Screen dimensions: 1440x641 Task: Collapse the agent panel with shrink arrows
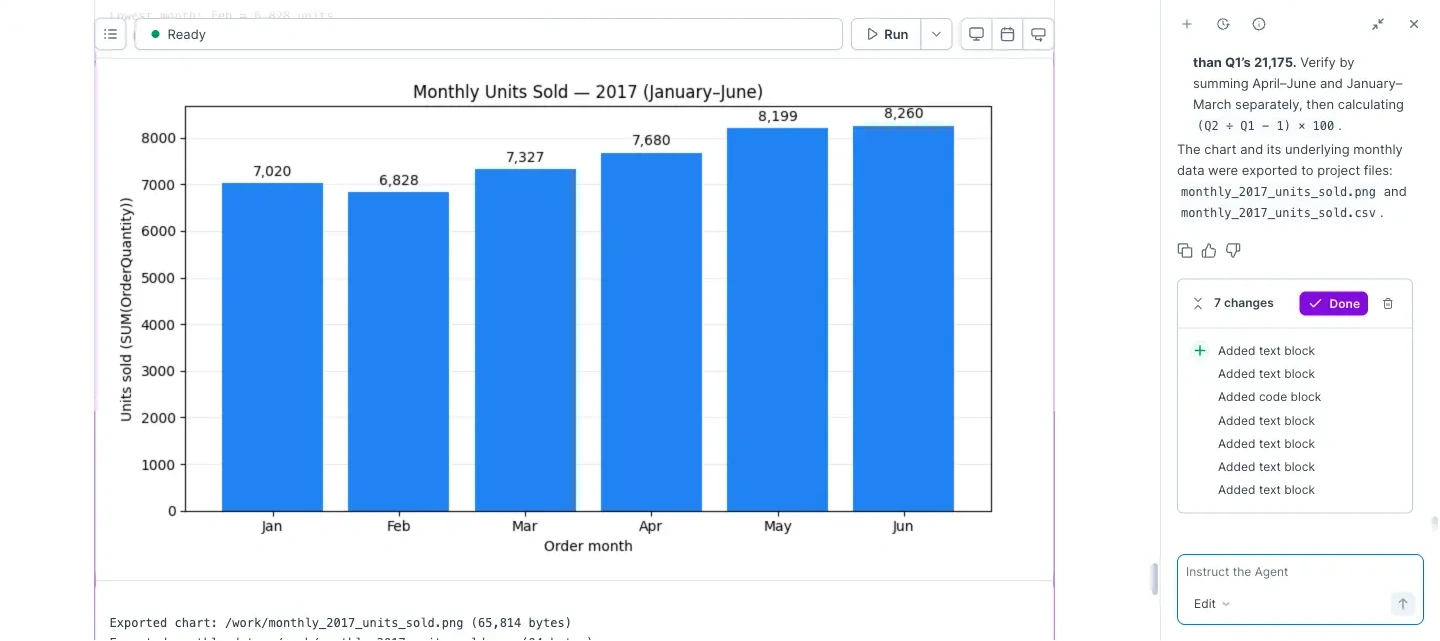[x=1378, y=24]
